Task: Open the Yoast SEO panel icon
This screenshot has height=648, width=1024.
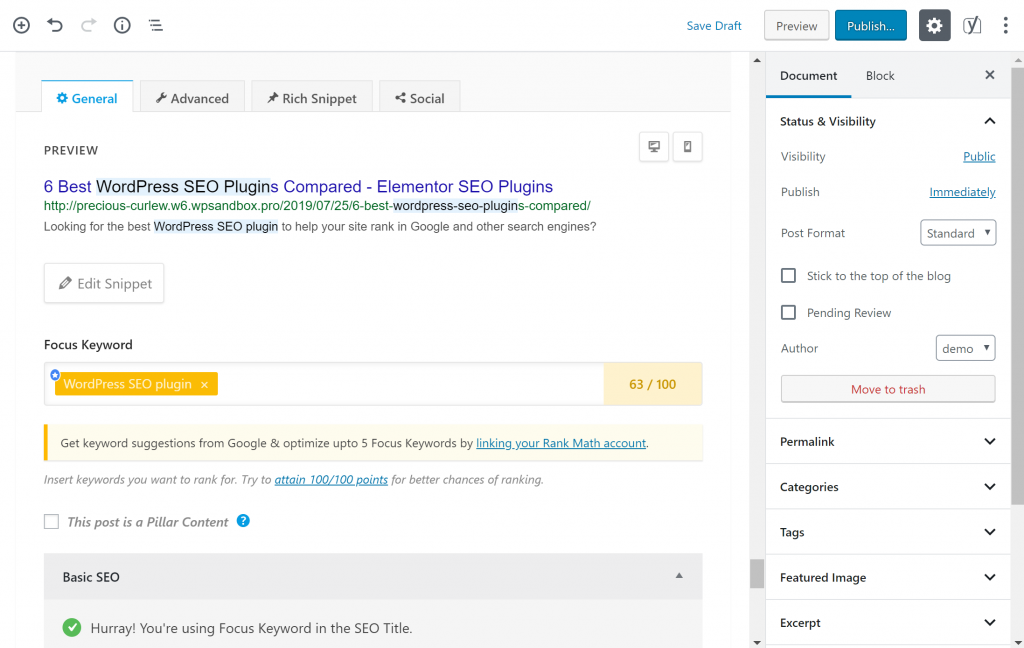Action: [971, 26]
